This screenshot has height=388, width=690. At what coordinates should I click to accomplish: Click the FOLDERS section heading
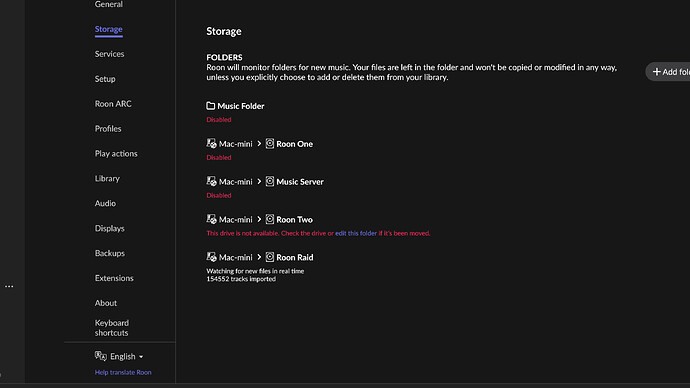224,57
